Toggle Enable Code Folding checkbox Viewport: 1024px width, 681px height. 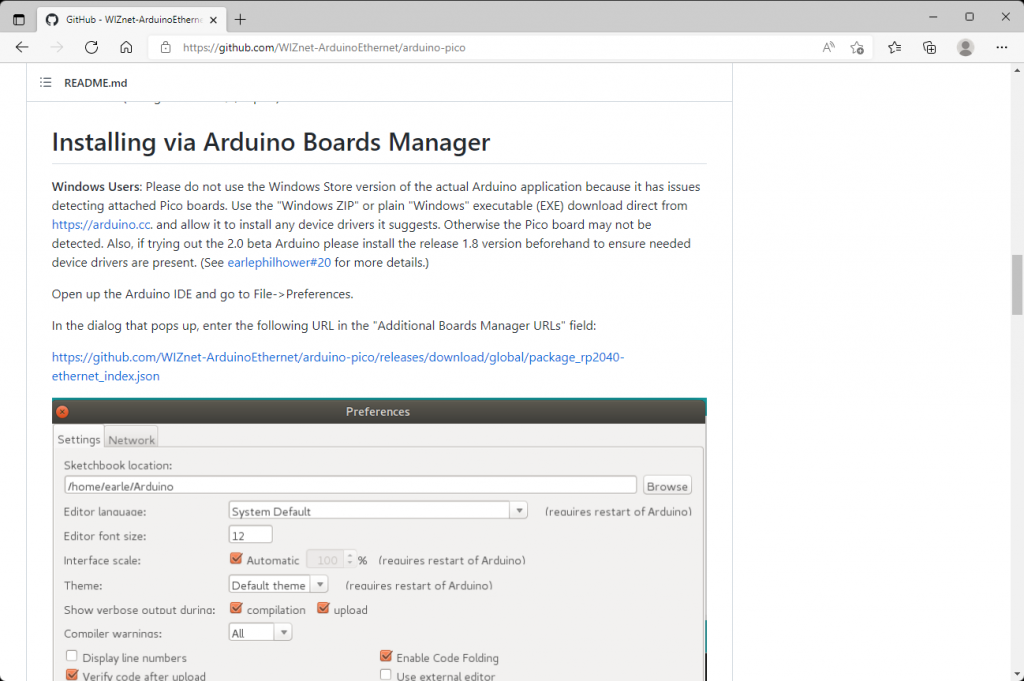tap(386, 656)
